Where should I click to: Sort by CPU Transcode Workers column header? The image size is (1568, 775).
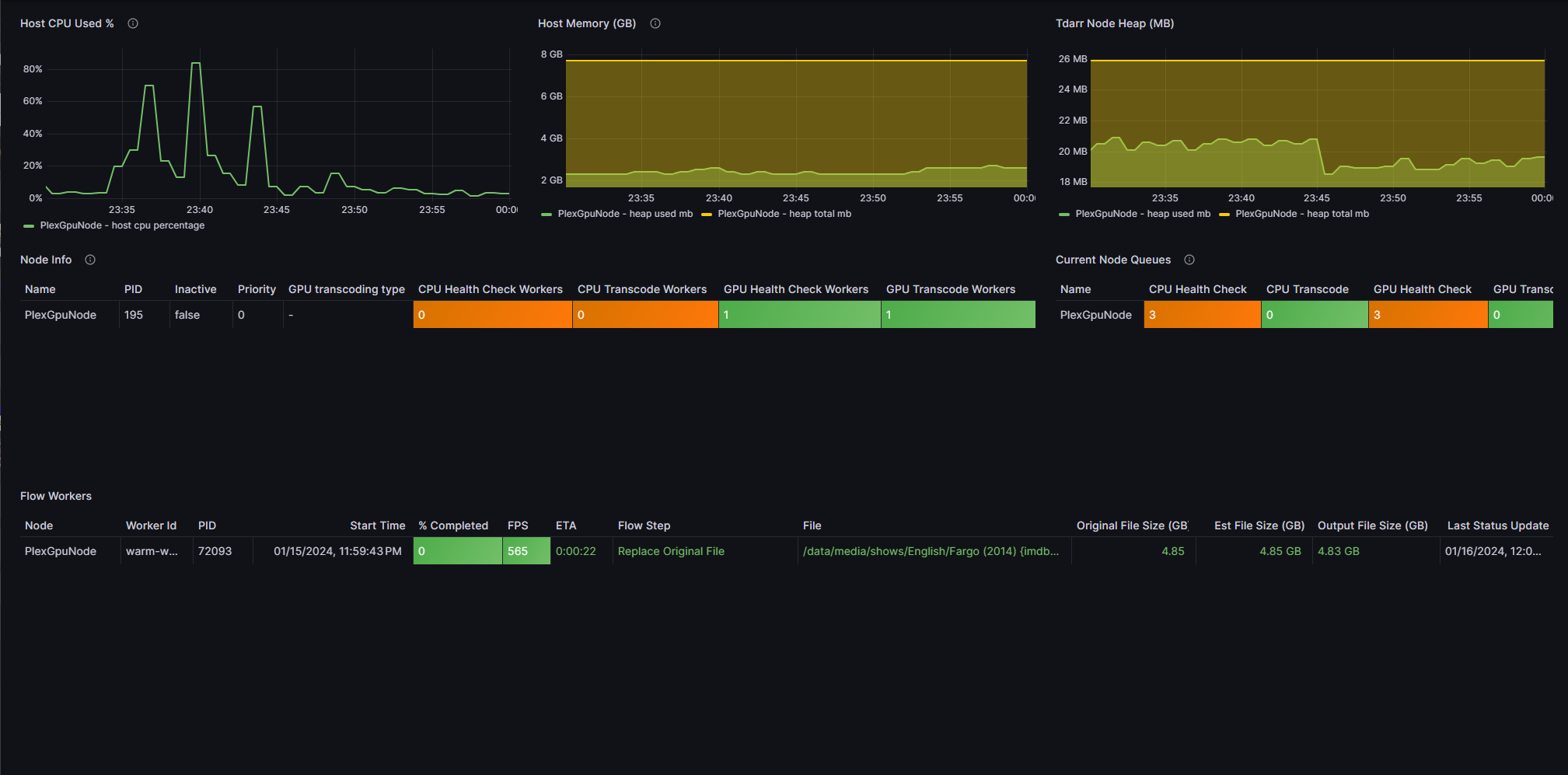point(642,289)
